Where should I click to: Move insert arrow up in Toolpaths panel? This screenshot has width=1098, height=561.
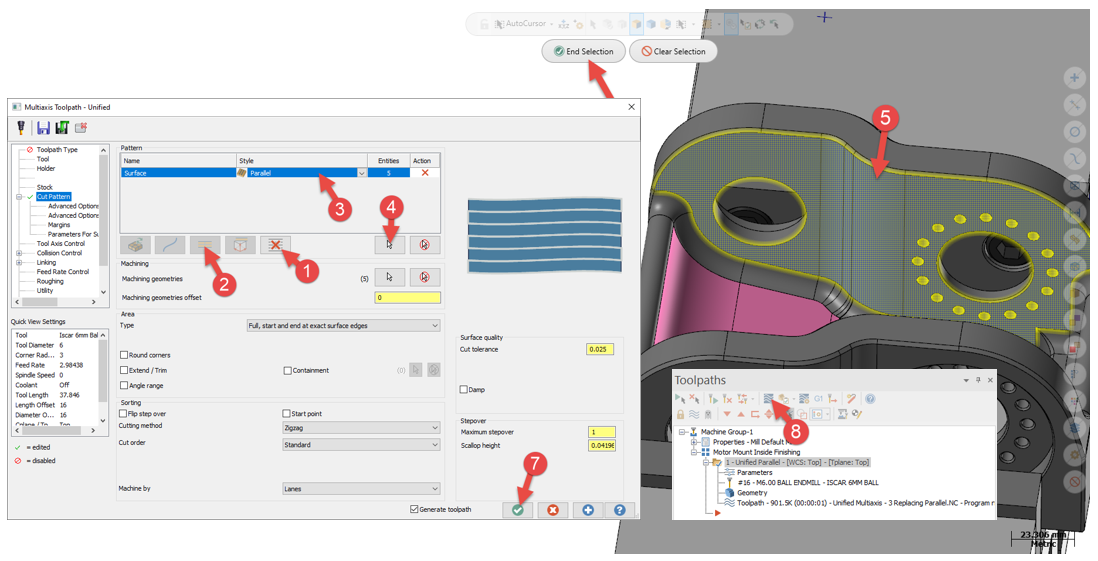pos(741,414)
